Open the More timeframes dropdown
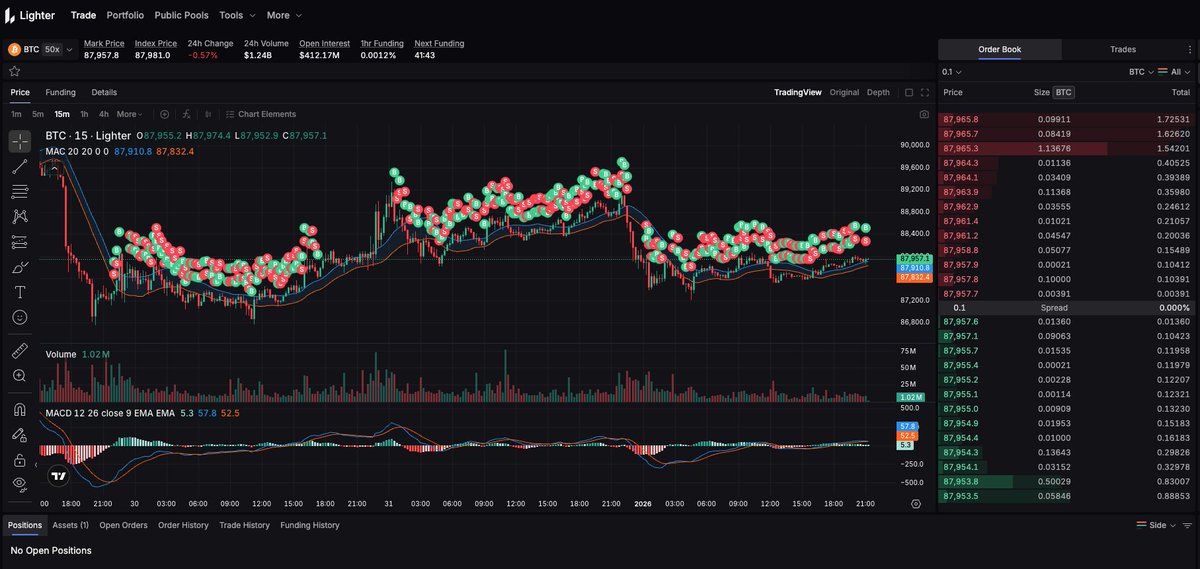This screenshot has width=1200, height=569. pos(130,114)
